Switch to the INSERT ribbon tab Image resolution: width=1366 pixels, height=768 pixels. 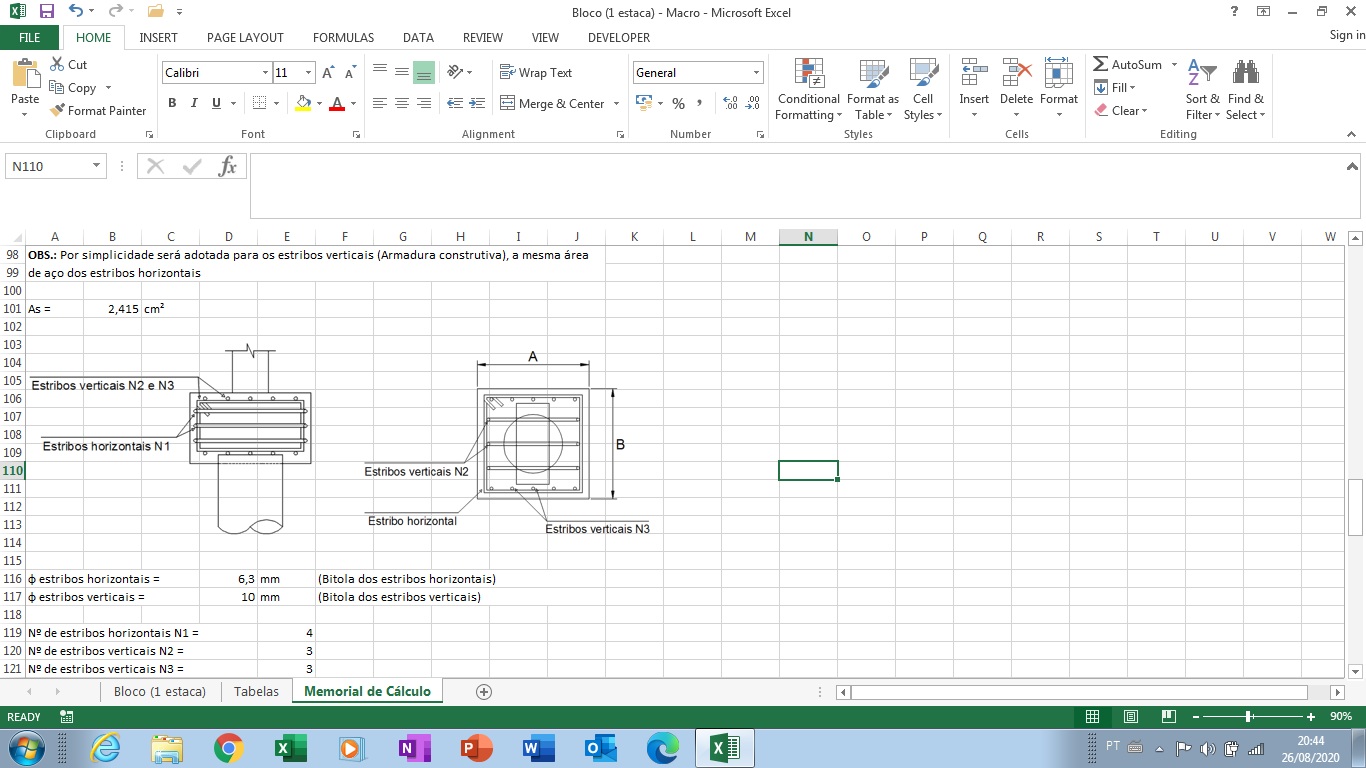[158, 37]
